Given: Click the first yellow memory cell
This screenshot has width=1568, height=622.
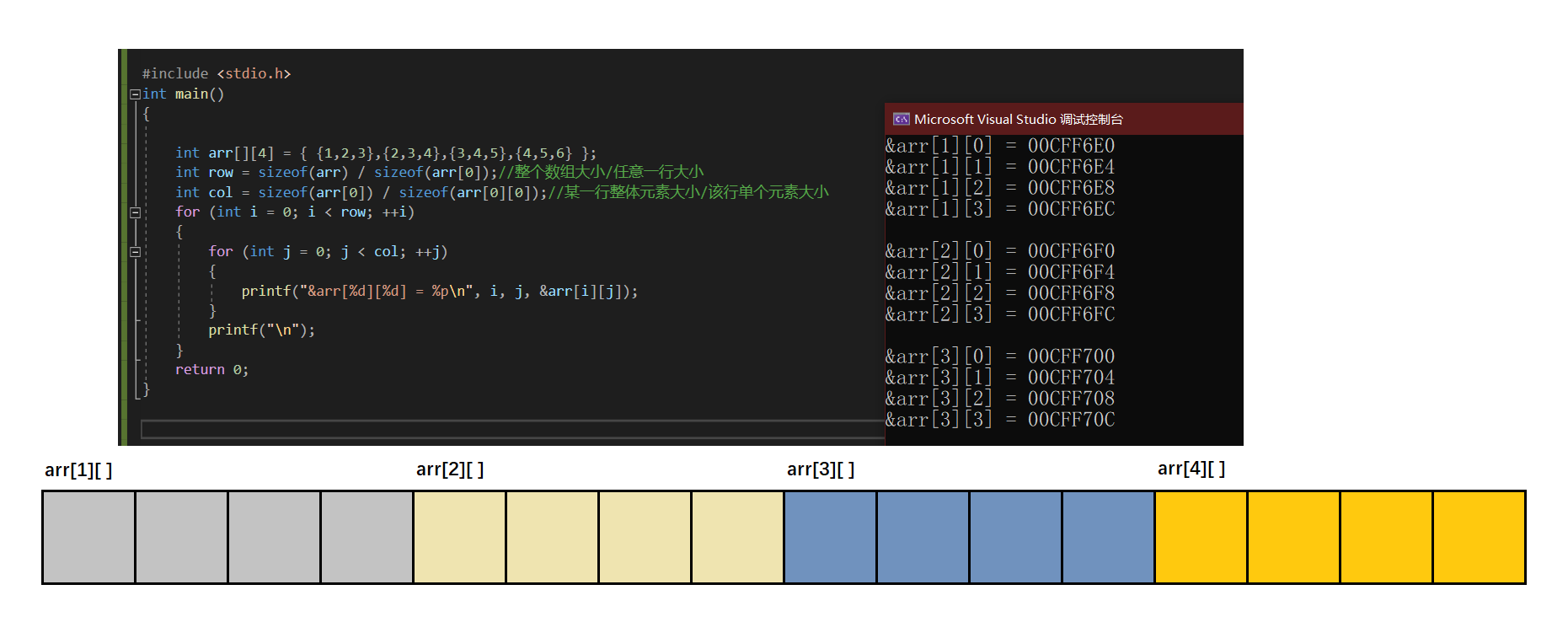Looking at the screenshot, I should pos(1201,537).
